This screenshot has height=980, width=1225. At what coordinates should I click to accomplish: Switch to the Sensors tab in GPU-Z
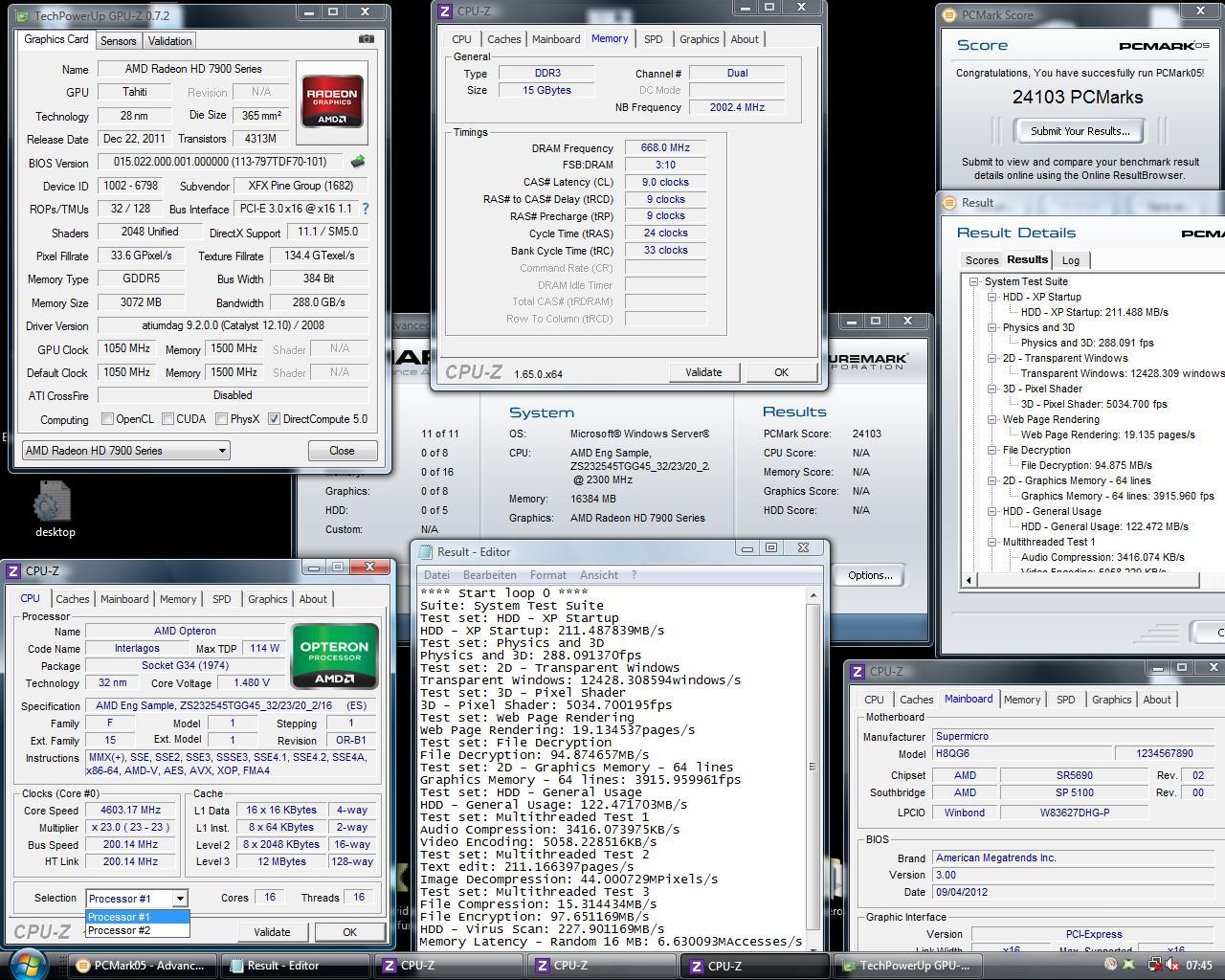(119, 41)
